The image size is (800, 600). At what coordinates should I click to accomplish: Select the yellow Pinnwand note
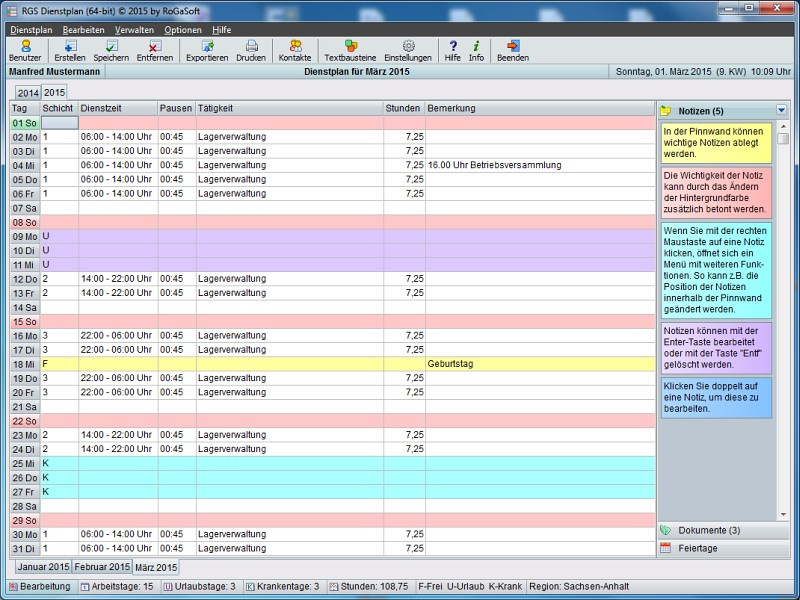tap(715, 142)
